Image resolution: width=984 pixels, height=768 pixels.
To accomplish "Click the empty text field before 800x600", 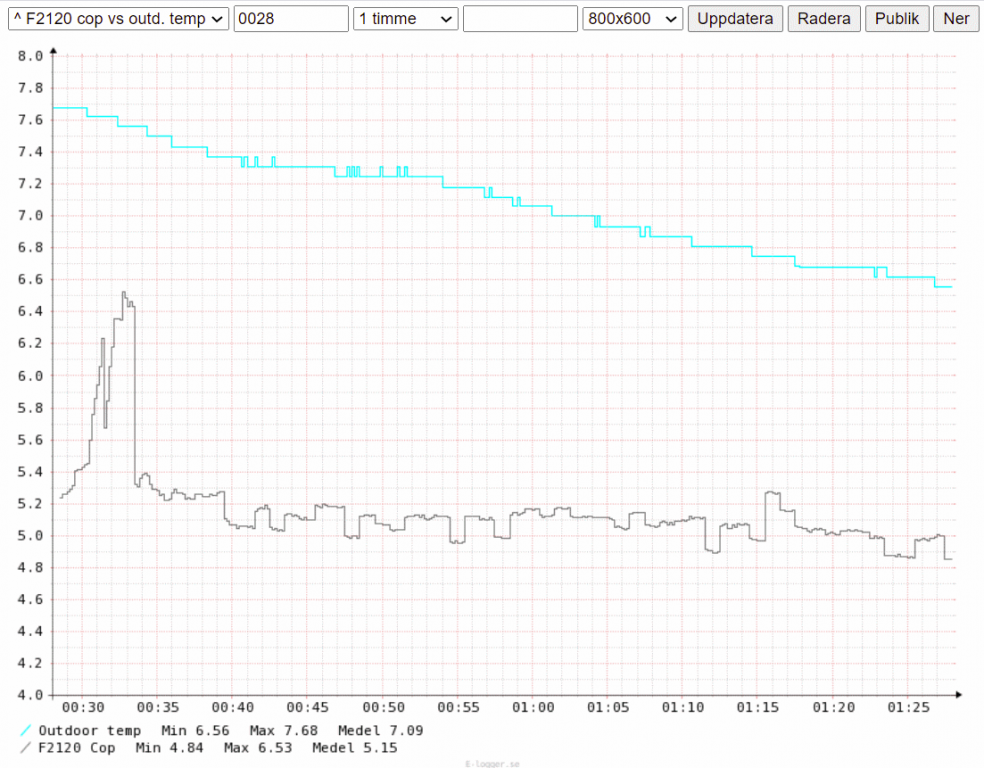I will pyautogui.click(x=520, y=19).
